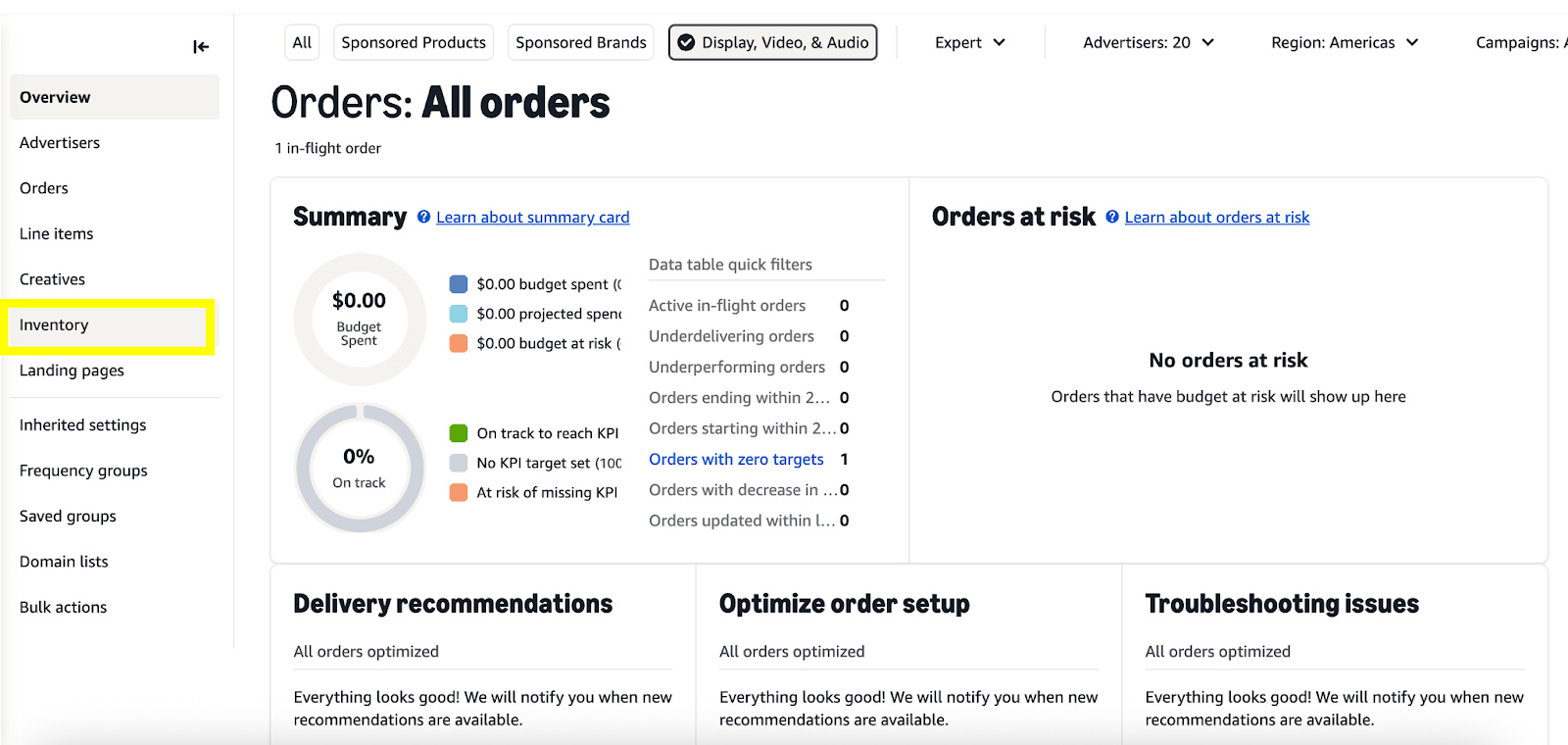Image resolution: width=1568 pixels, height=745 pixels.
Task: Open Learn about orders at risk link
Action: point(1217,218)
